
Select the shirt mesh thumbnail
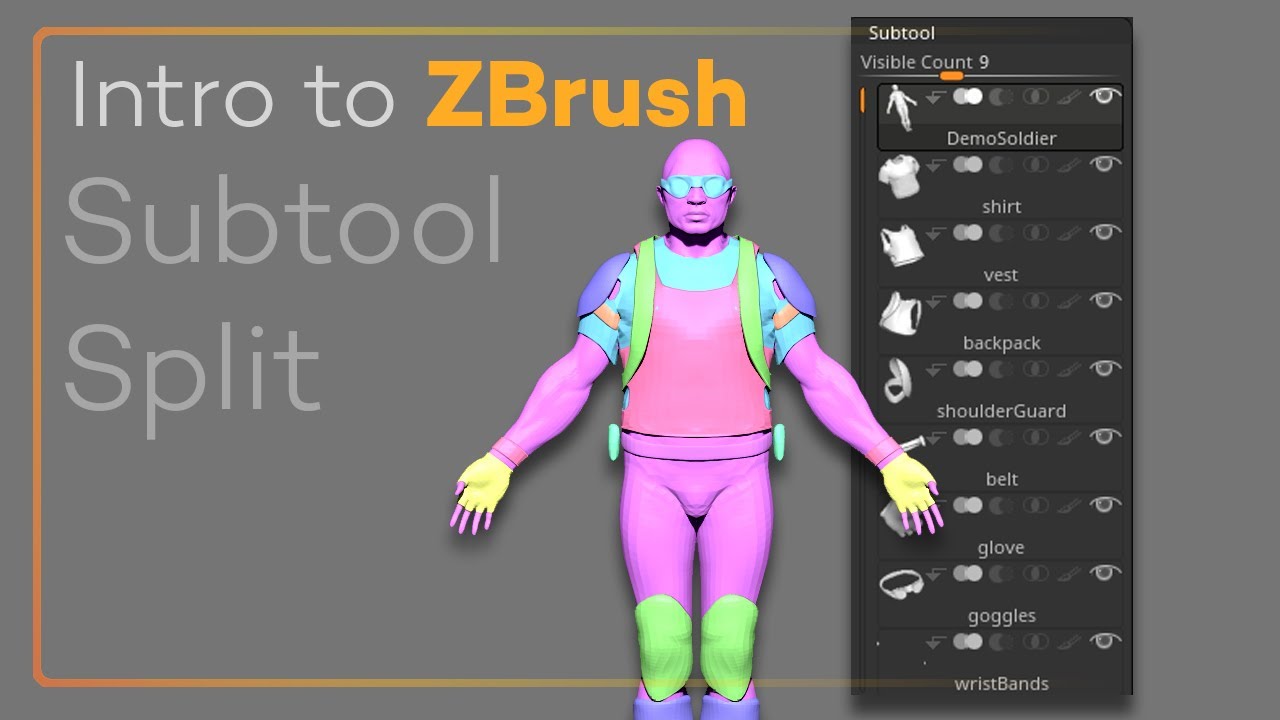900,178
